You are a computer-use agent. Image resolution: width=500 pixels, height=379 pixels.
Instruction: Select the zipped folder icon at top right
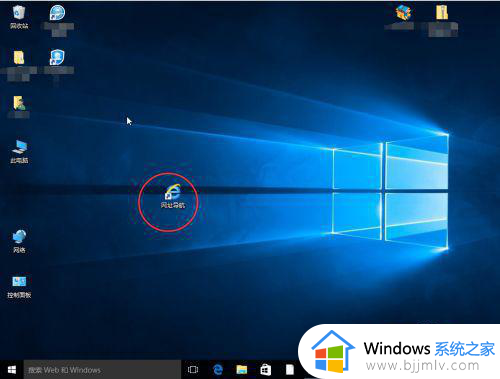[442, 19]
